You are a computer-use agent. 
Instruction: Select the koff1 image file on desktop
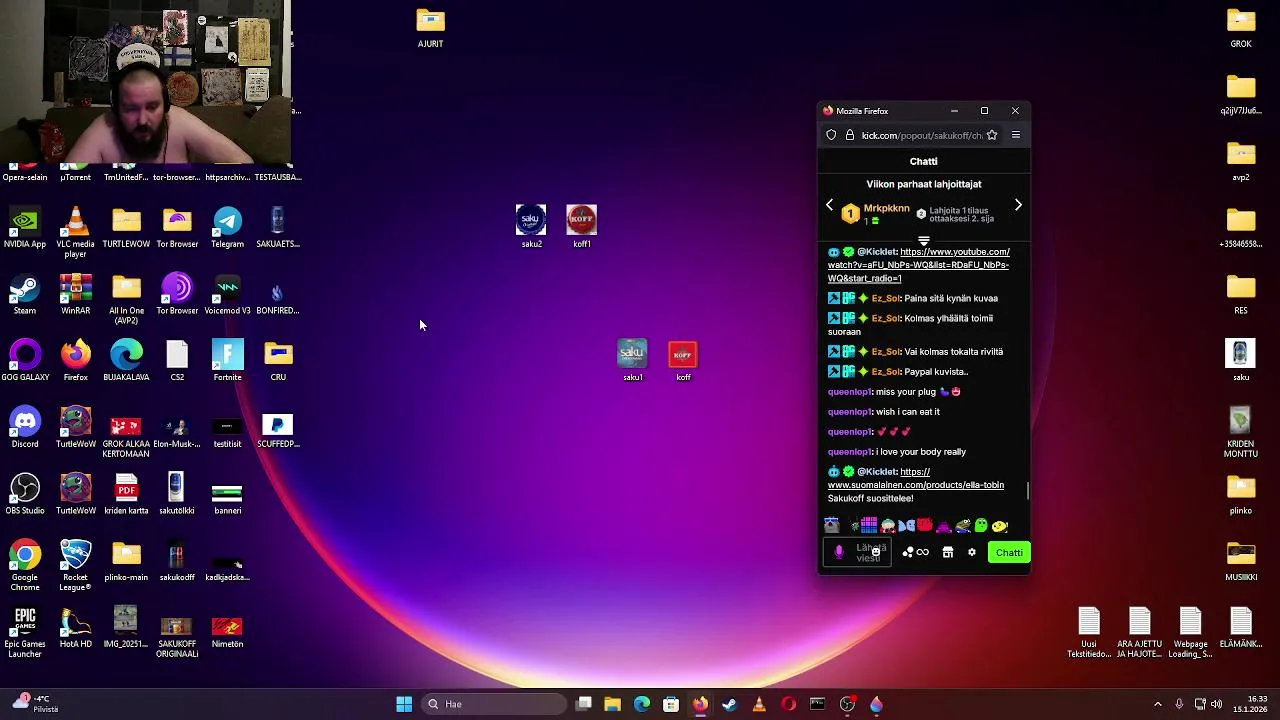pyautogui.click(x=581, y=227)
